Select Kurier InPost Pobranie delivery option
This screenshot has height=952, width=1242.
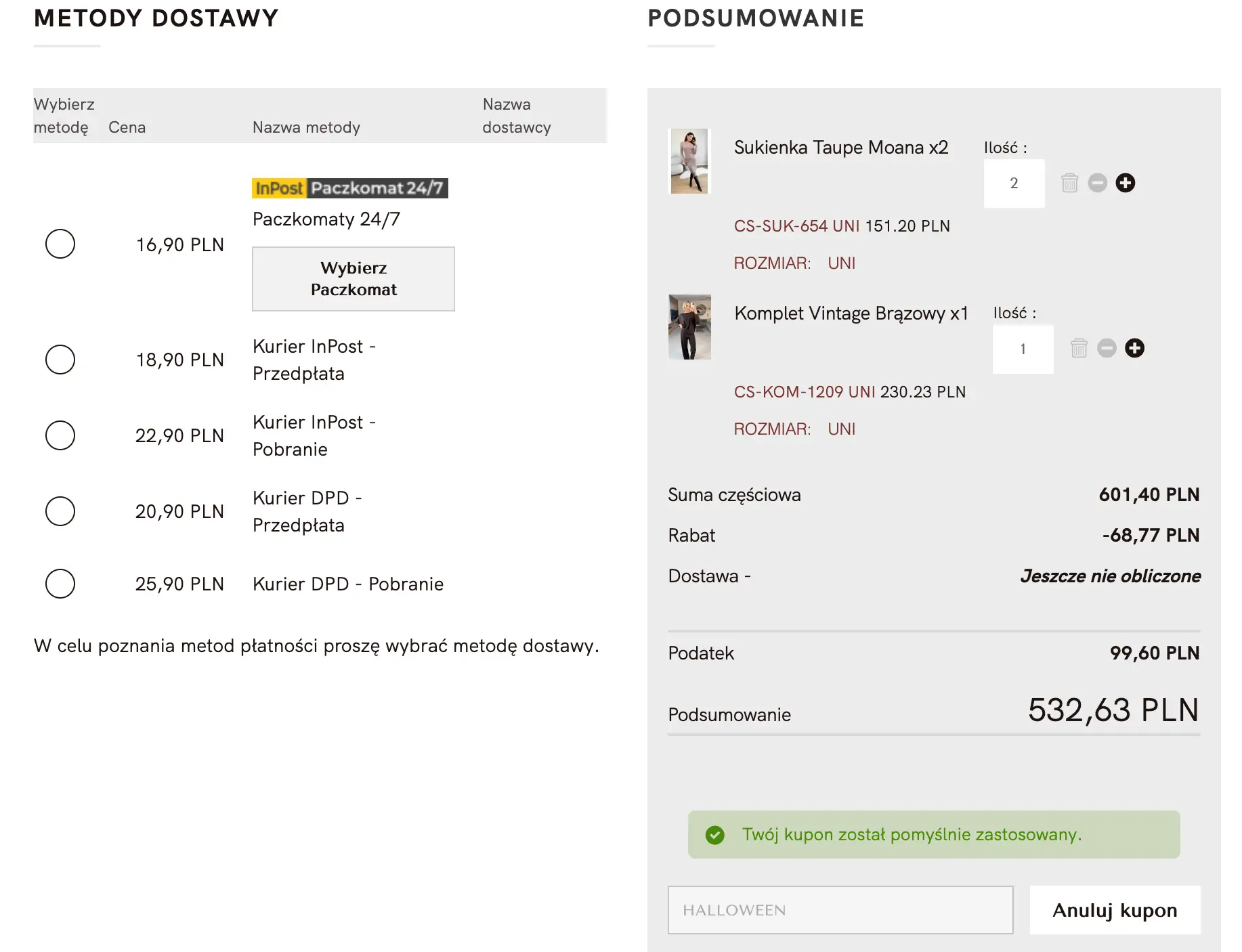[60, 435]
